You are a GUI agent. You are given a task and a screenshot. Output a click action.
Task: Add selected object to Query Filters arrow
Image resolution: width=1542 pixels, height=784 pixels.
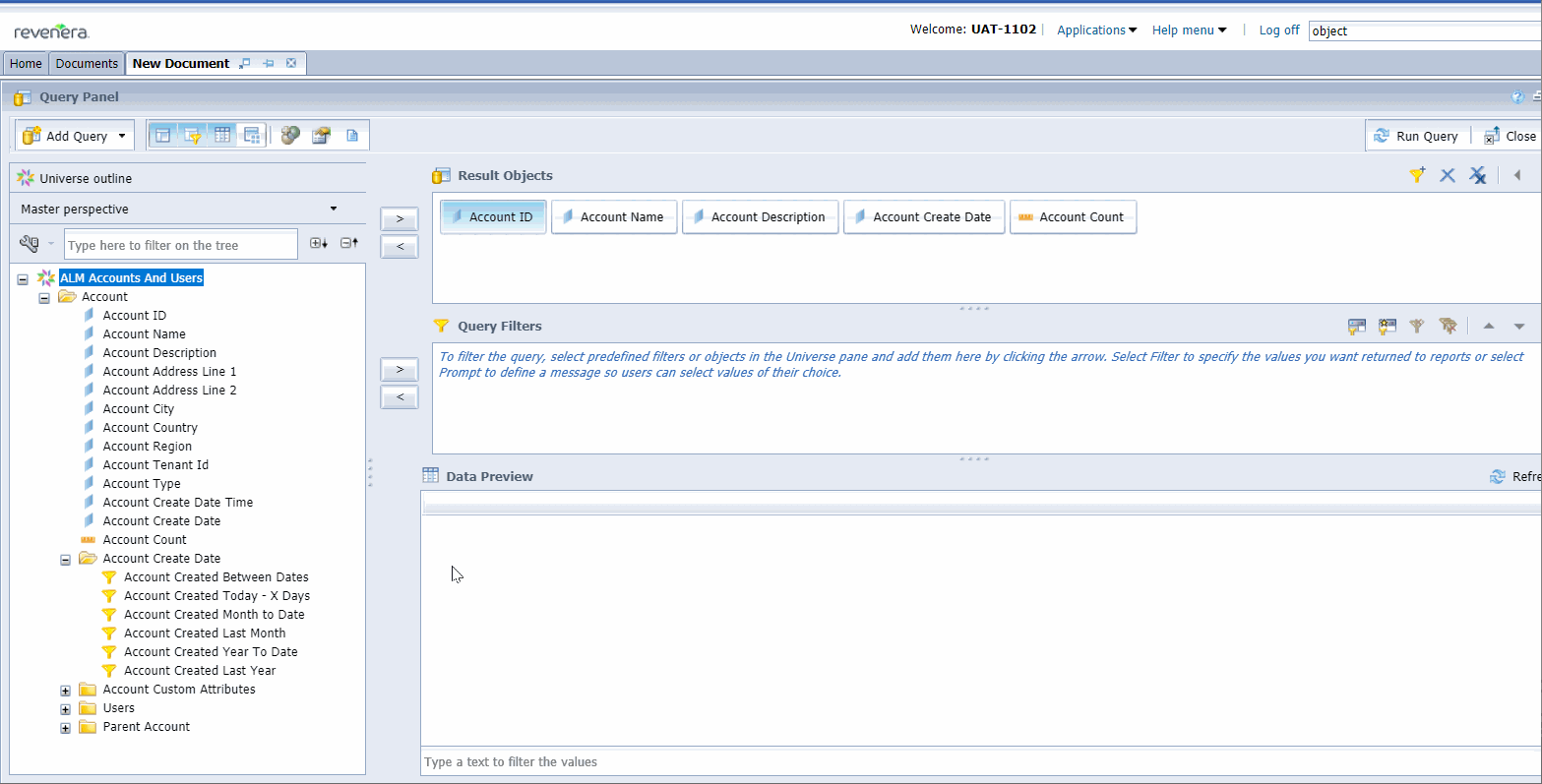pyautogui.click(x=400, y=369)
